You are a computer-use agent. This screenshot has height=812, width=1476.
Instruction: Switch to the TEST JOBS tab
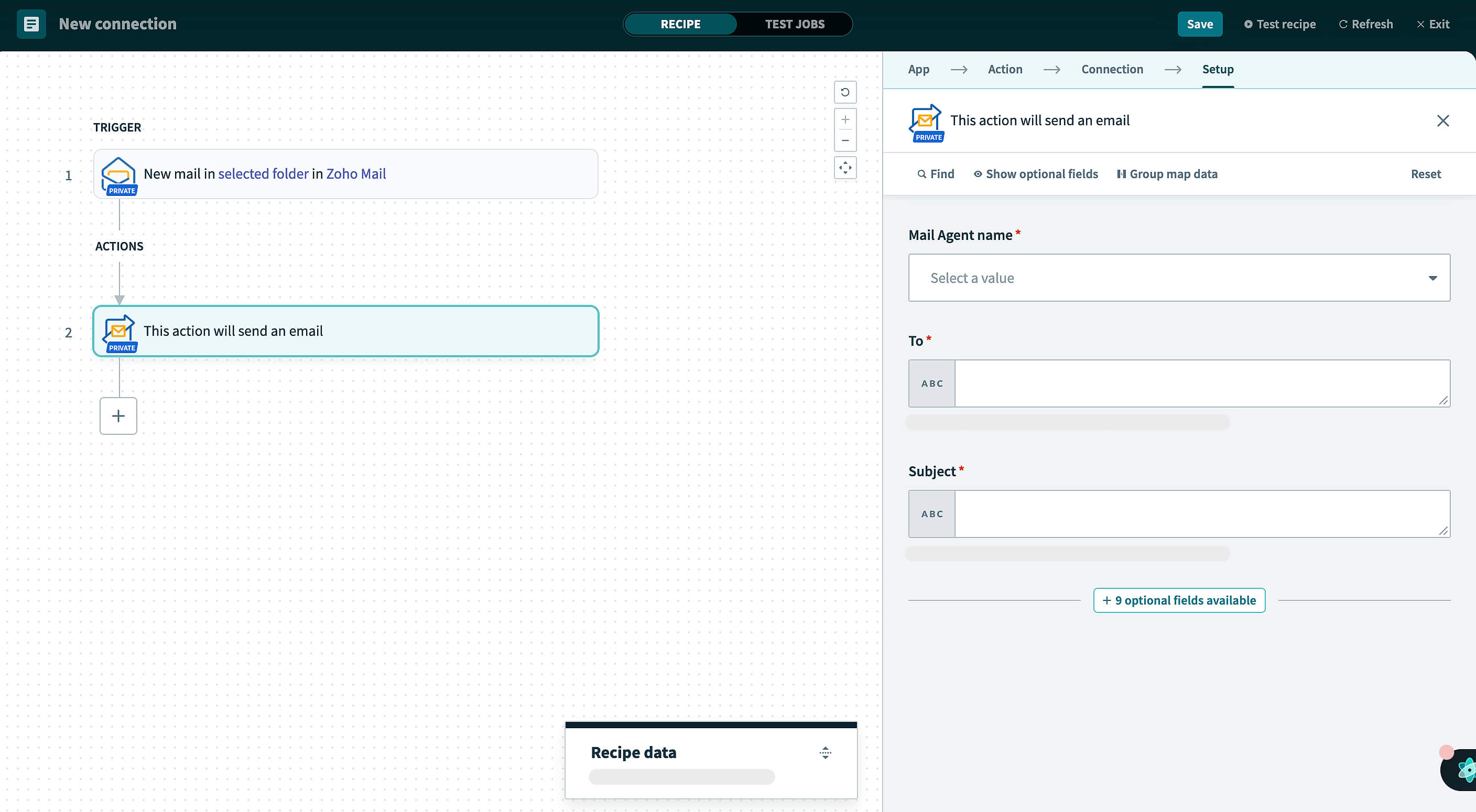[795, 24]
